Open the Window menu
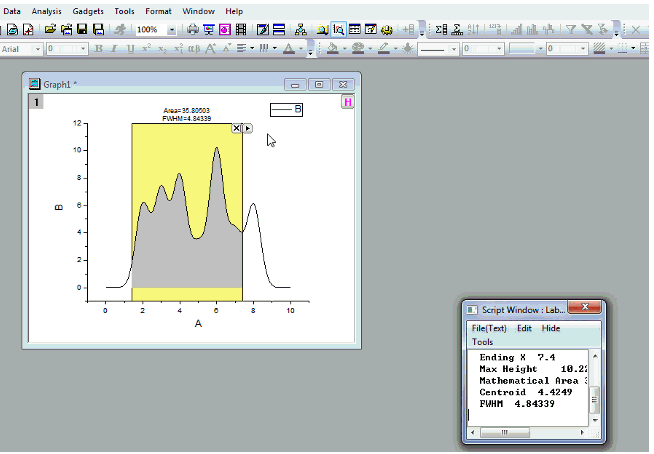Viewport: 654px width, 454px height. 199,11
